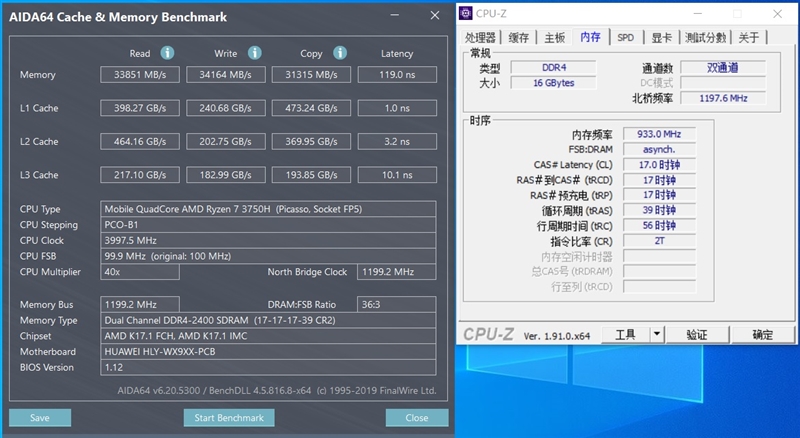Open the SPD tab in CPU-Z
This screenshot has width=800, height=438.
626,37
